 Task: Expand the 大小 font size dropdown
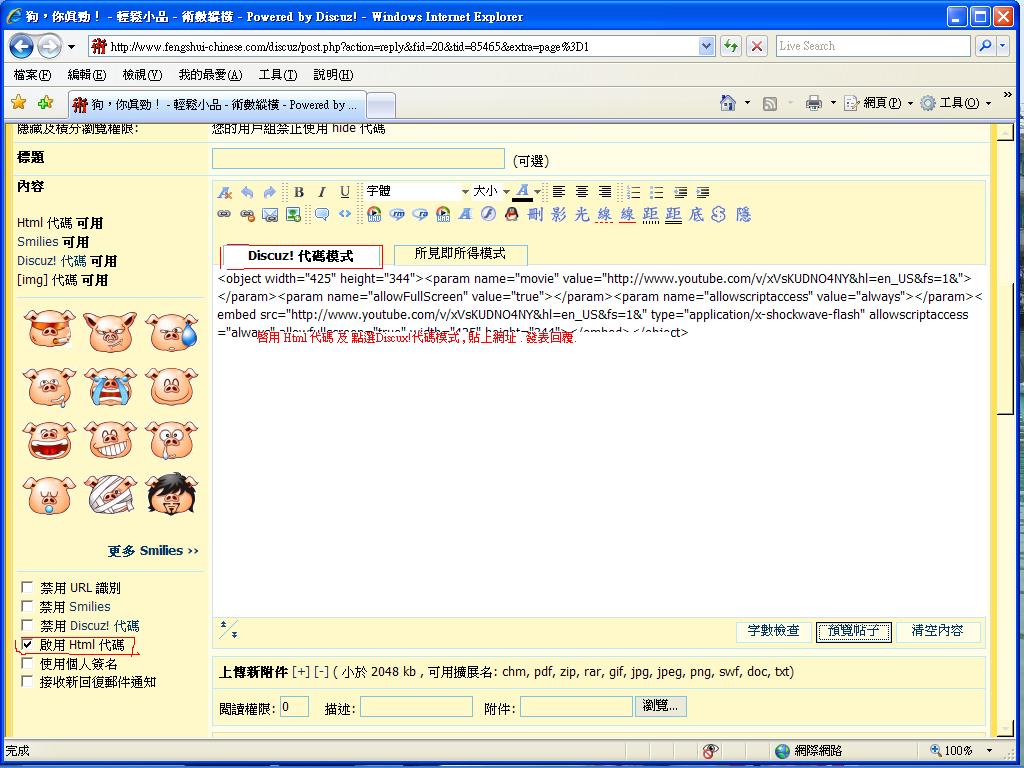coord(491,192)
